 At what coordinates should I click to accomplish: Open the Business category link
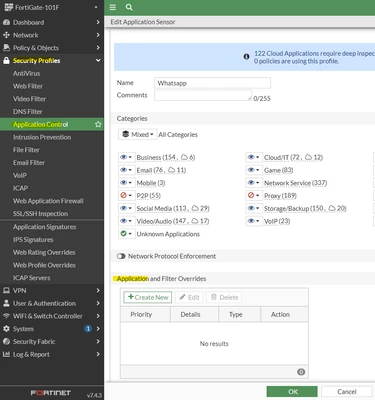(166, 157)
